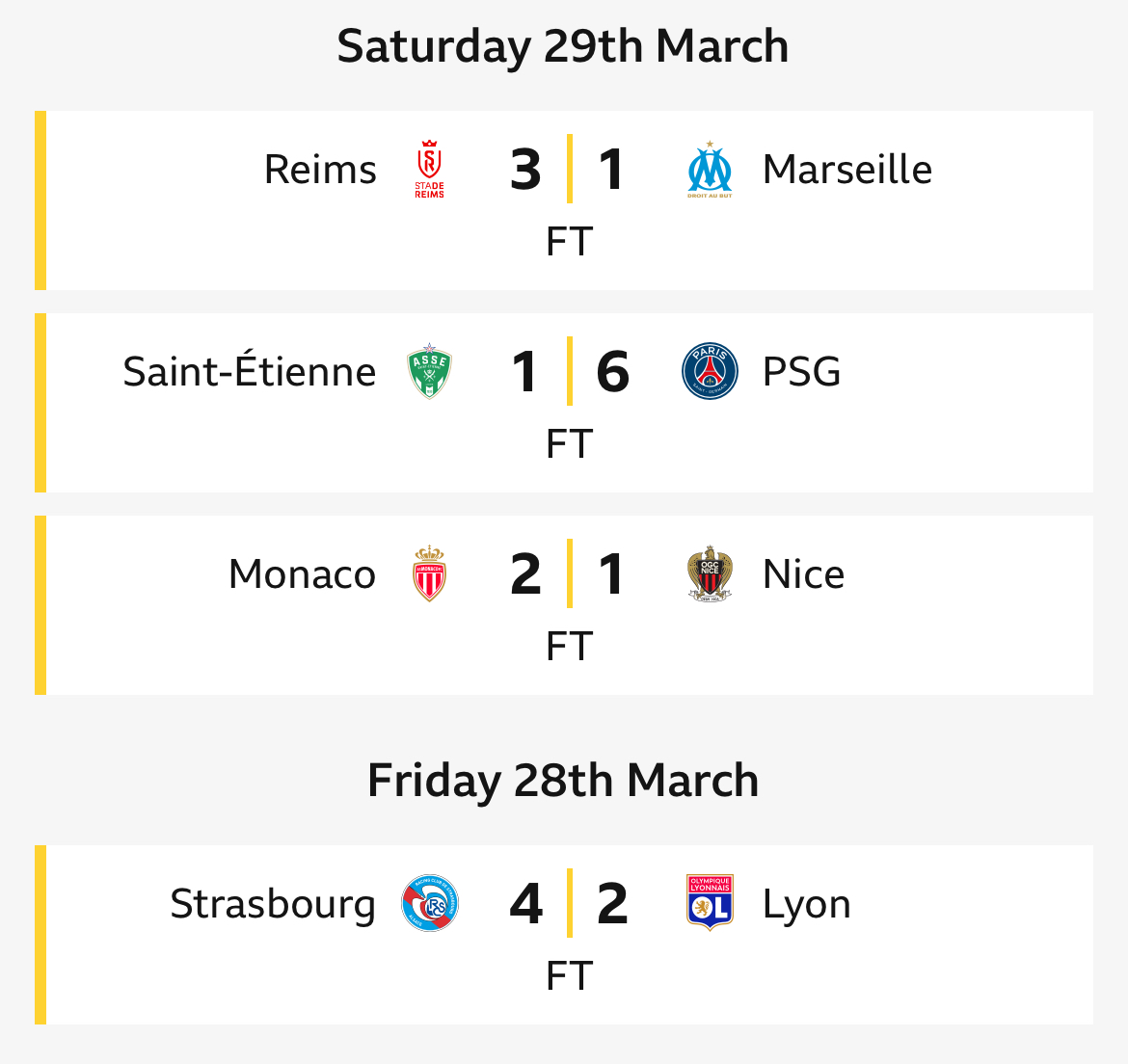Click FT status under Monaco vs Nice

(569, 646)
